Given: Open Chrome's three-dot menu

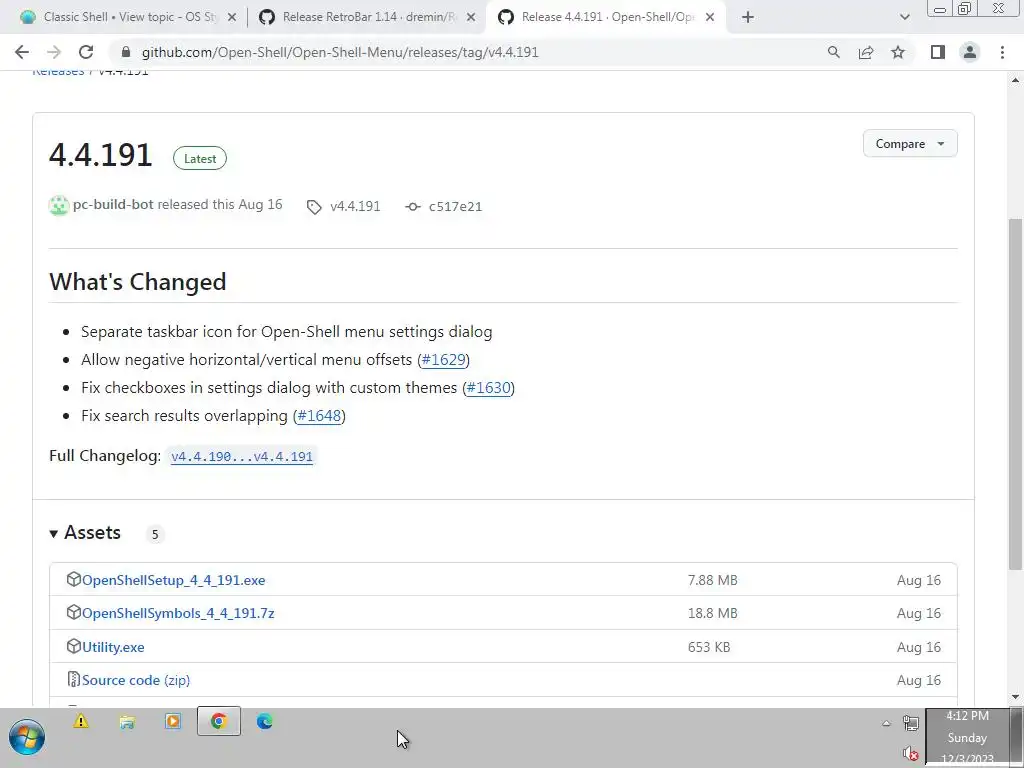Looking at the screenshot, I should click(x=1002, y=52).
